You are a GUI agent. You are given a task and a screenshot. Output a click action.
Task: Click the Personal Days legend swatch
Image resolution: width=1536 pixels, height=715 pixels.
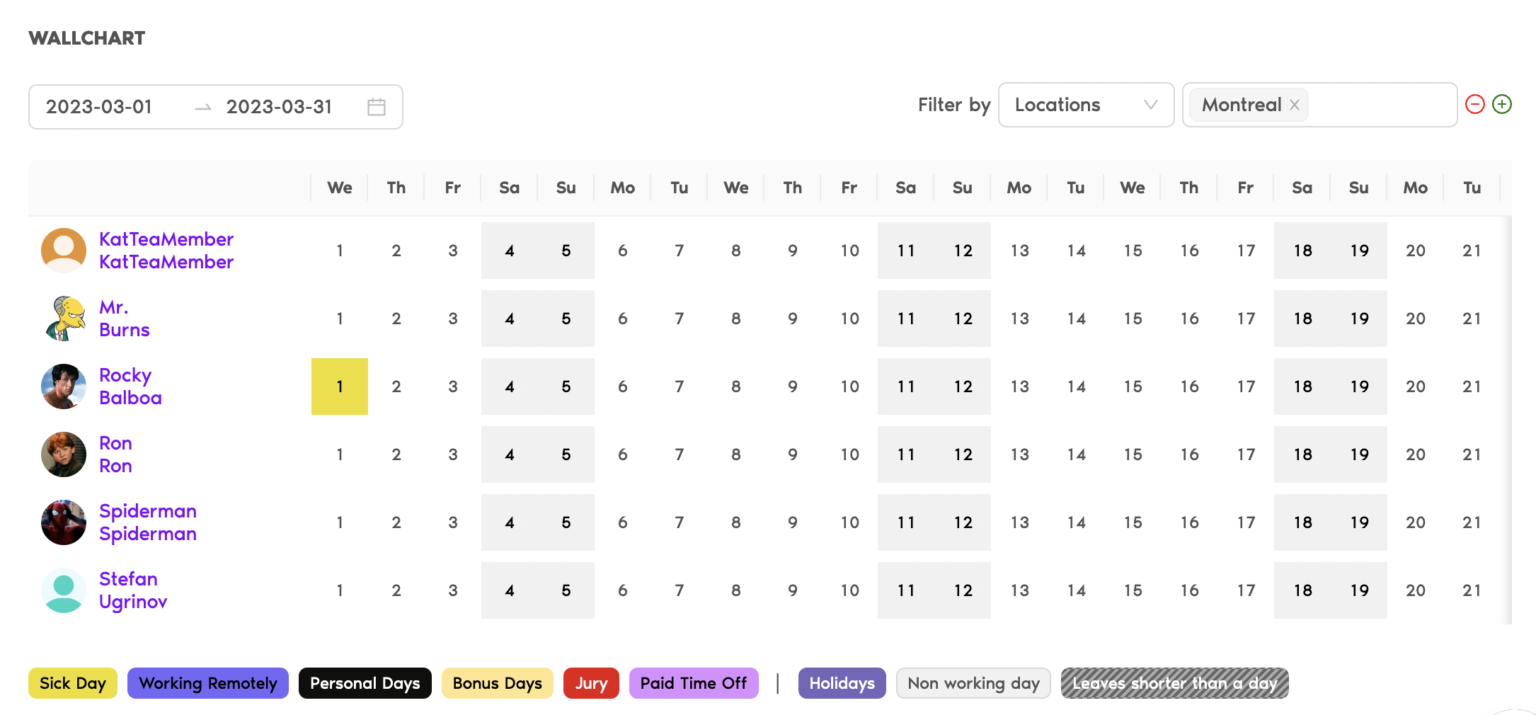(365, 683)
